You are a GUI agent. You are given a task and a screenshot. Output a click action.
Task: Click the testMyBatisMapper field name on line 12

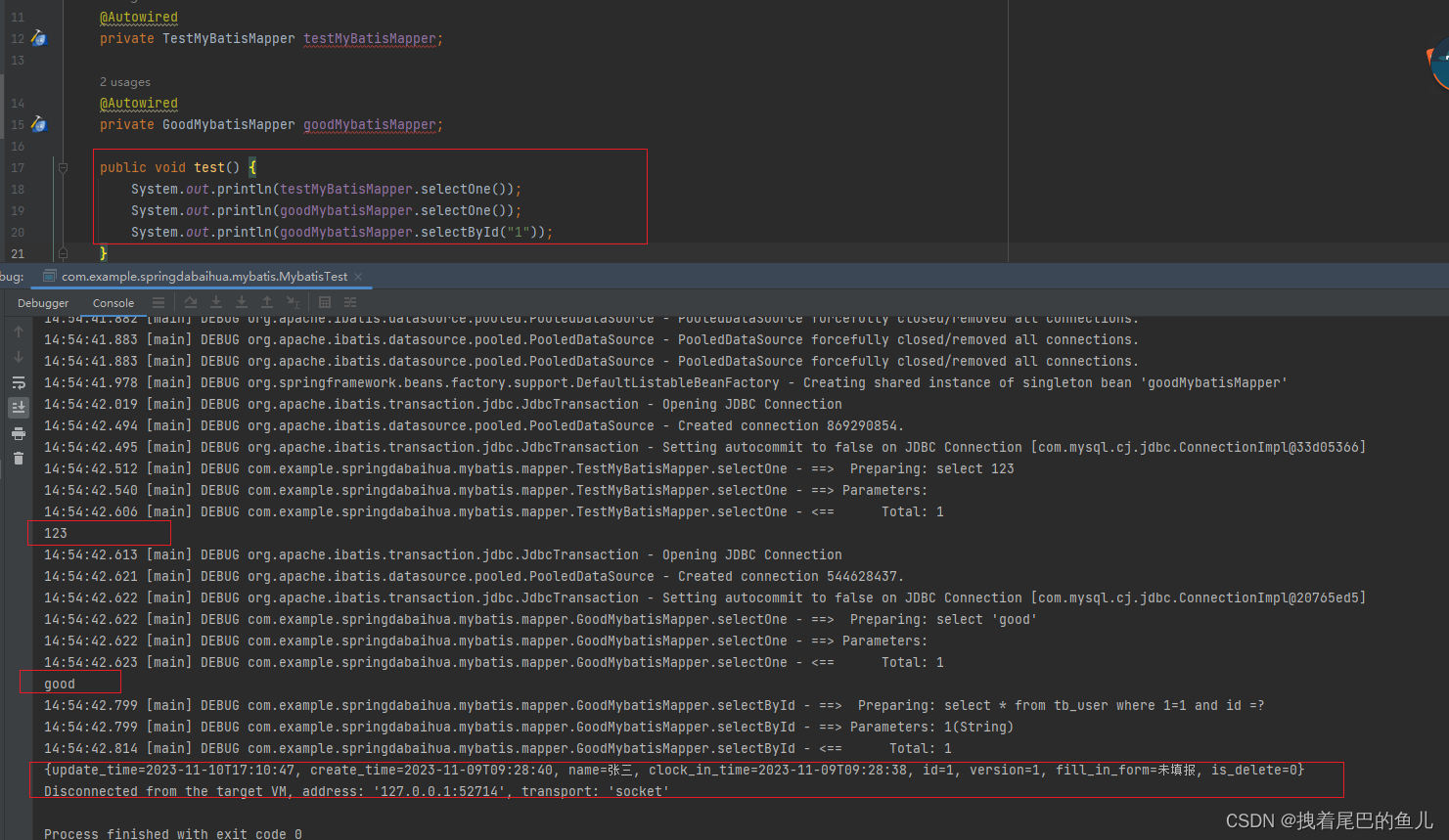pos(370,39)
